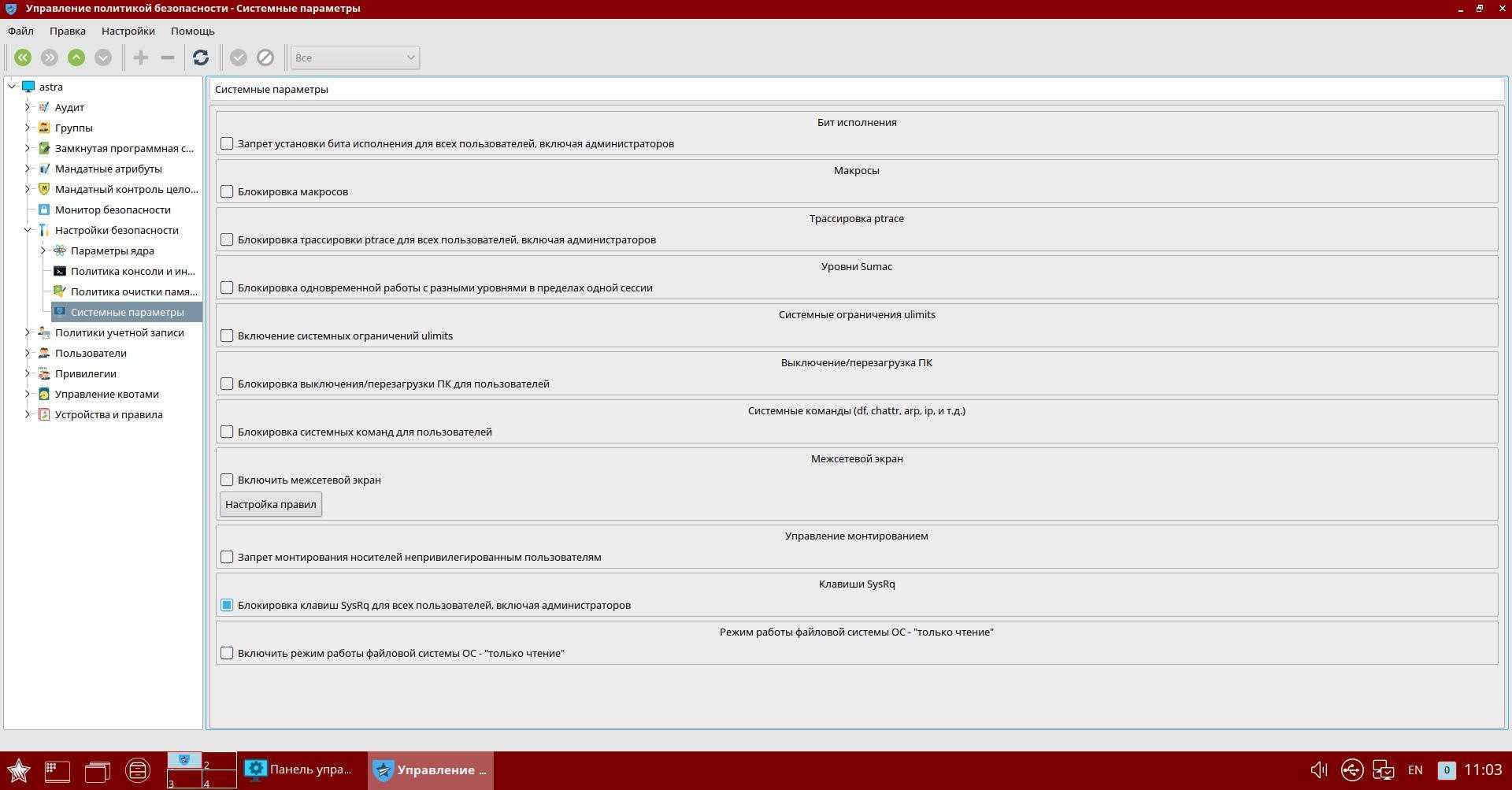Click the volume icon in system tray
The width and height of the screenshot is (1512, 790).
point(1318,770)
